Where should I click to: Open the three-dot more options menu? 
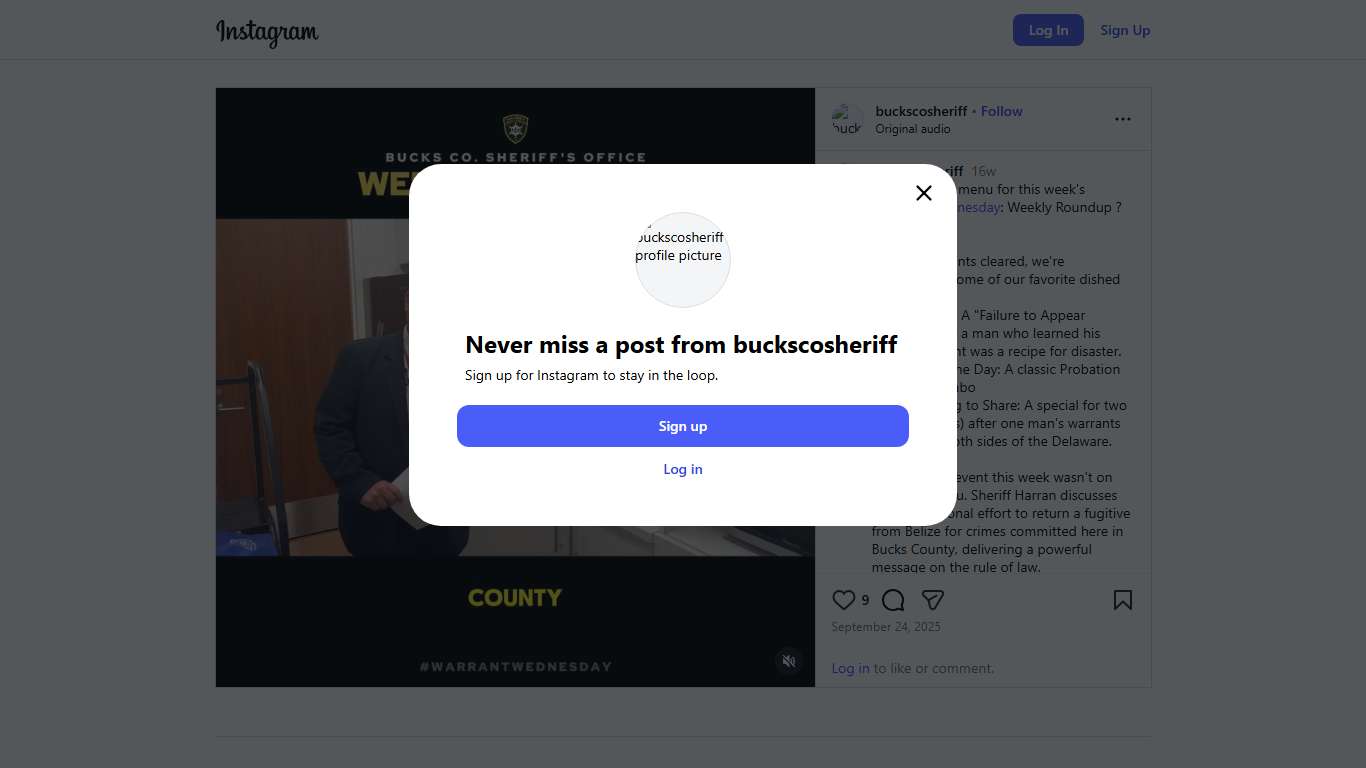(1123, 119)
